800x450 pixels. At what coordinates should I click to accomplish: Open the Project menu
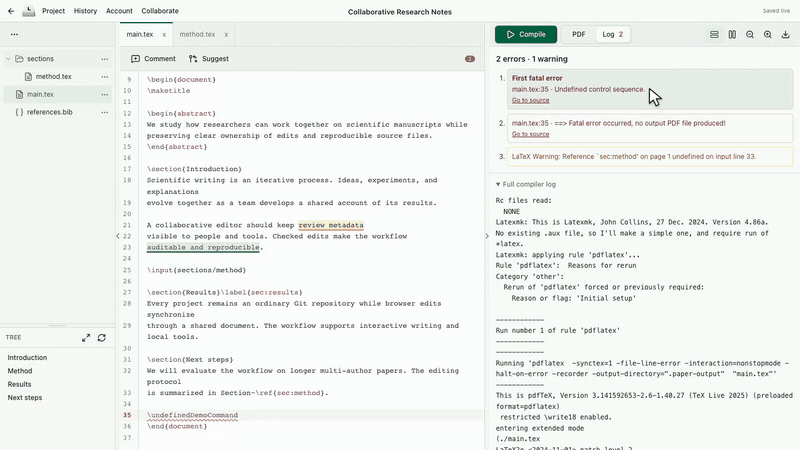coord(53,11)
